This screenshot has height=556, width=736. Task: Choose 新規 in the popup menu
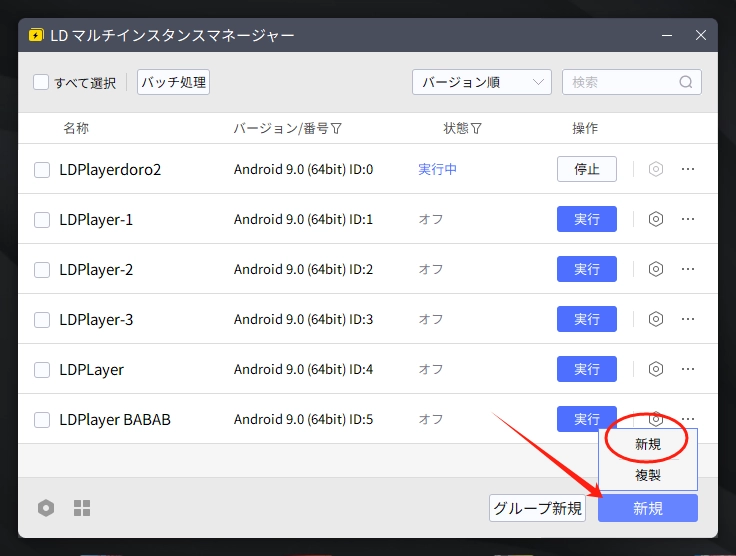[648, 444]
